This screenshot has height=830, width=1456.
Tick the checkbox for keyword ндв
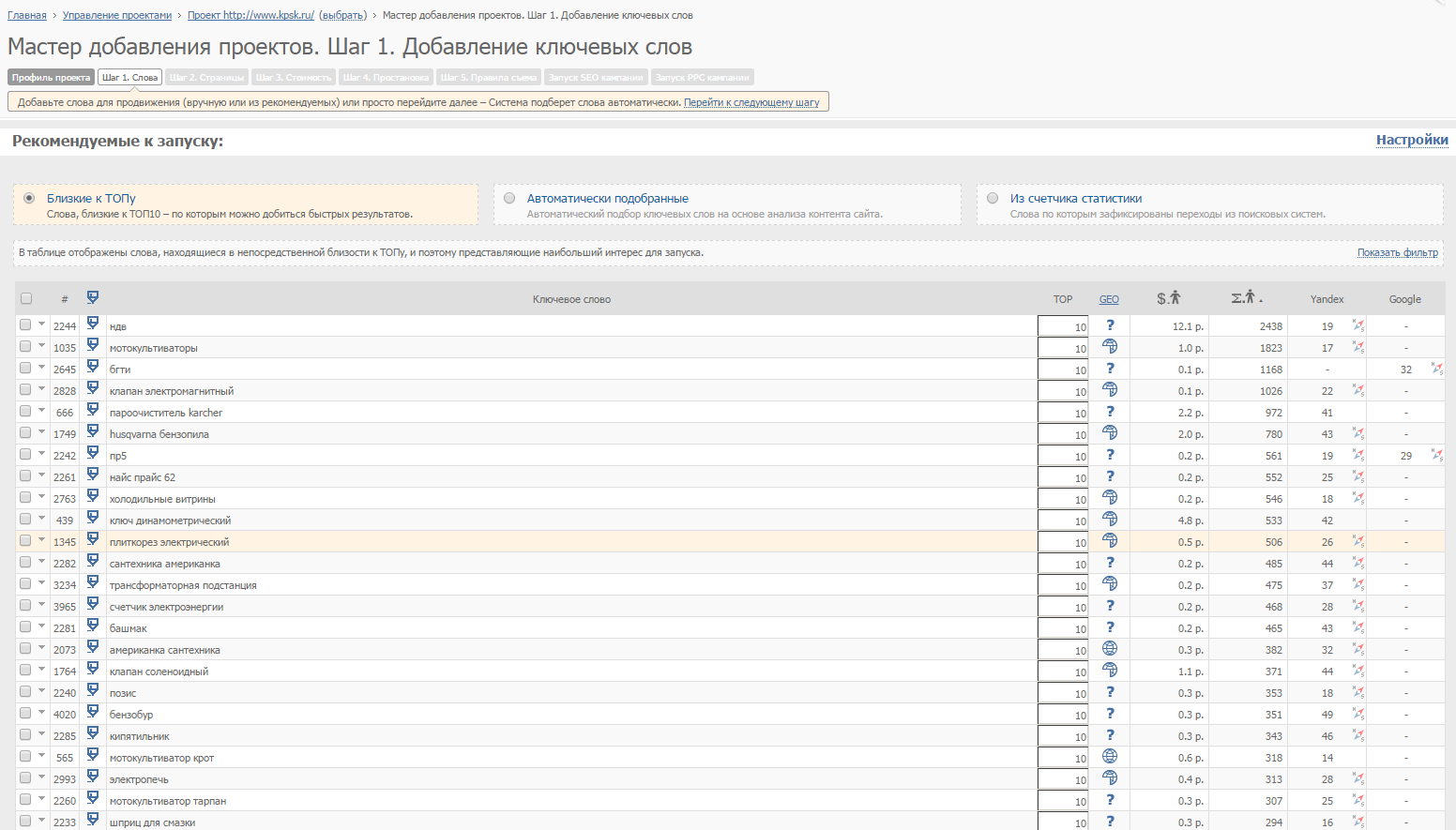point(25,324)
